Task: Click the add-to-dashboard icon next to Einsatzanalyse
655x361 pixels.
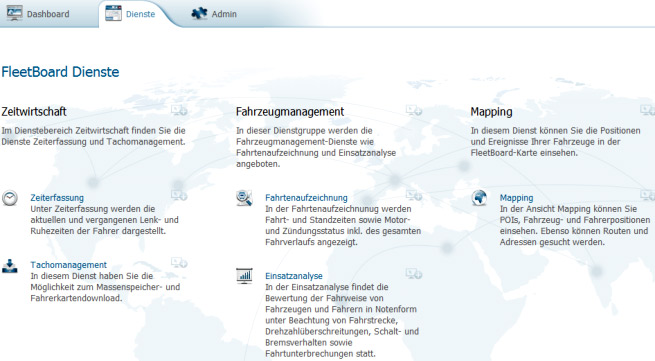Action: coord(414,274)
